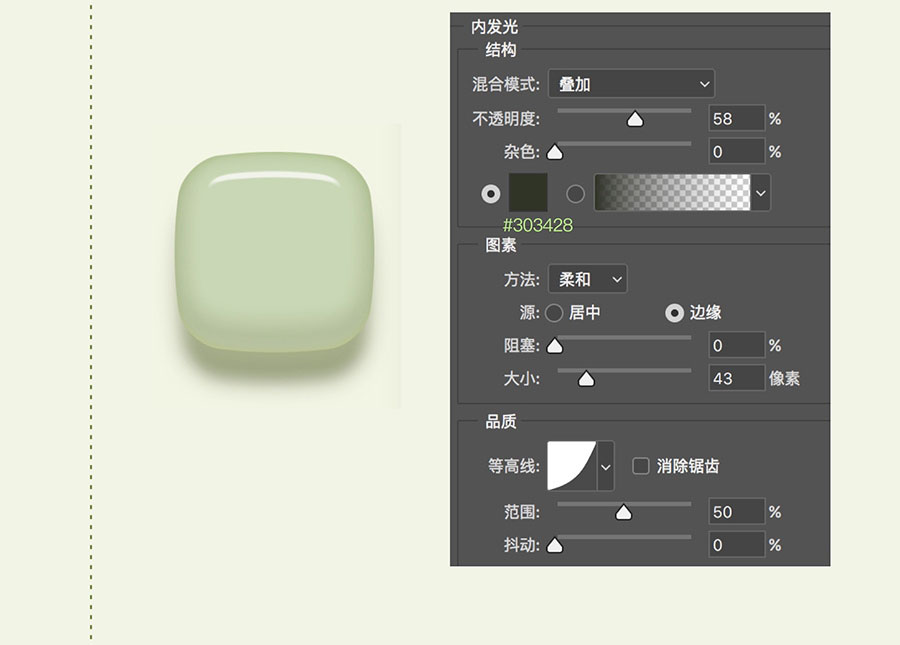This screenshot has width=900, height=645.
Task: Click the 范围 slider handle
Action: click(623, 512)
